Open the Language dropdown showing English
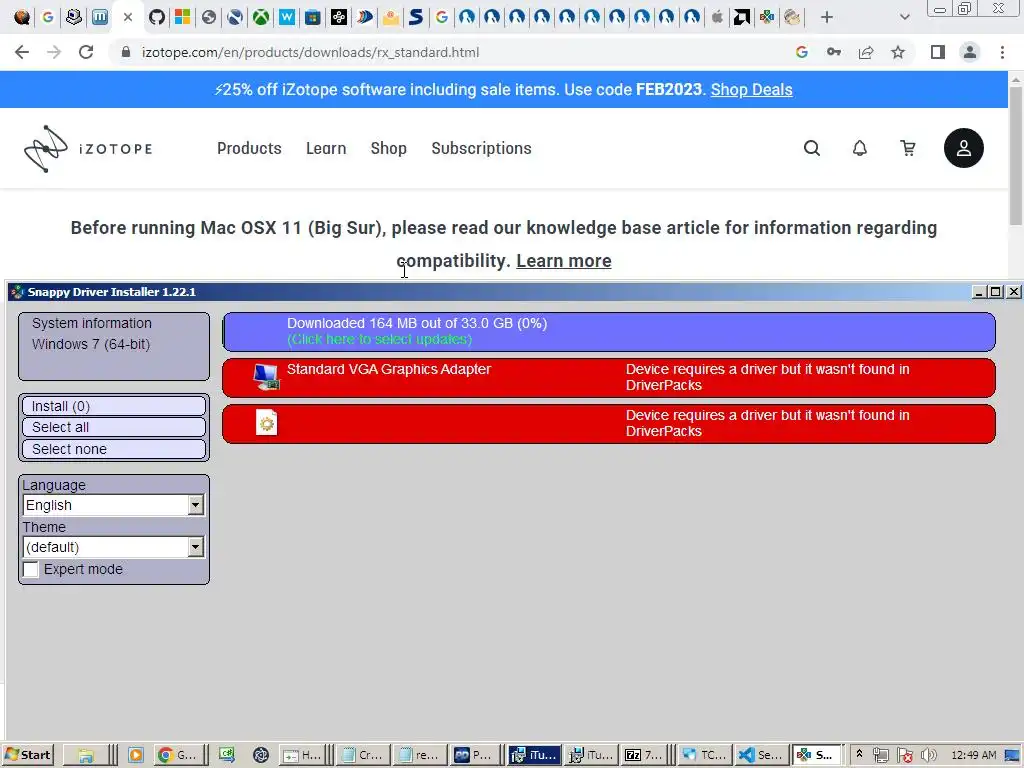 tap(114, 505)
